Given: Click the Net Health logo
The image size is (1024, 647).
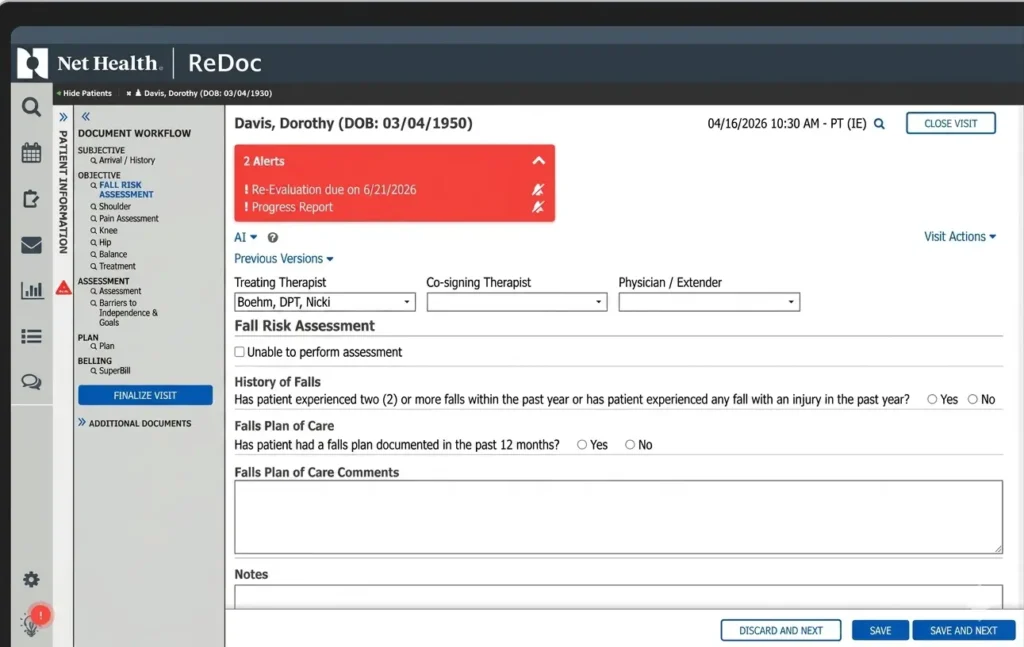Looking at the screenshot, I should click(x=88, y=63).
